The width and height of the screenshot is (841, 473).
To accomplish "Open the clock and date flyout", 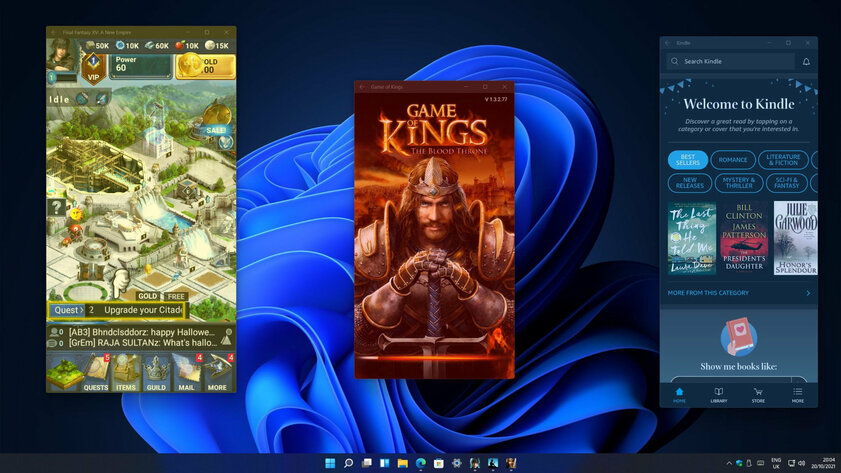I will 823,463.
